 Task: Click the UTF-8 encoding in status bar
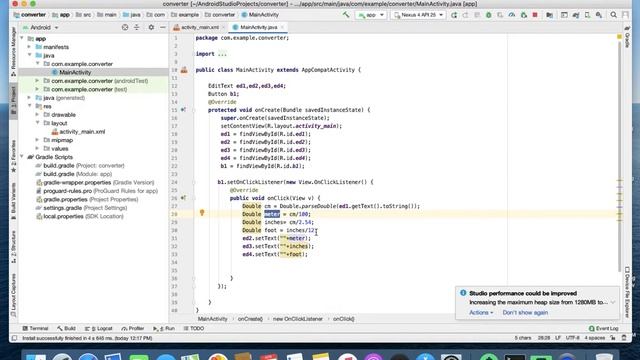572,338
